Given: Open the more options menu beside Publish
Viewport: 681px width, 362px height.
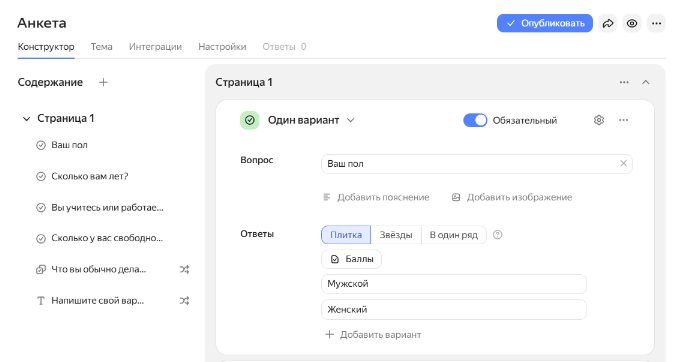Looking at the screenshot, I should point(656,23).
